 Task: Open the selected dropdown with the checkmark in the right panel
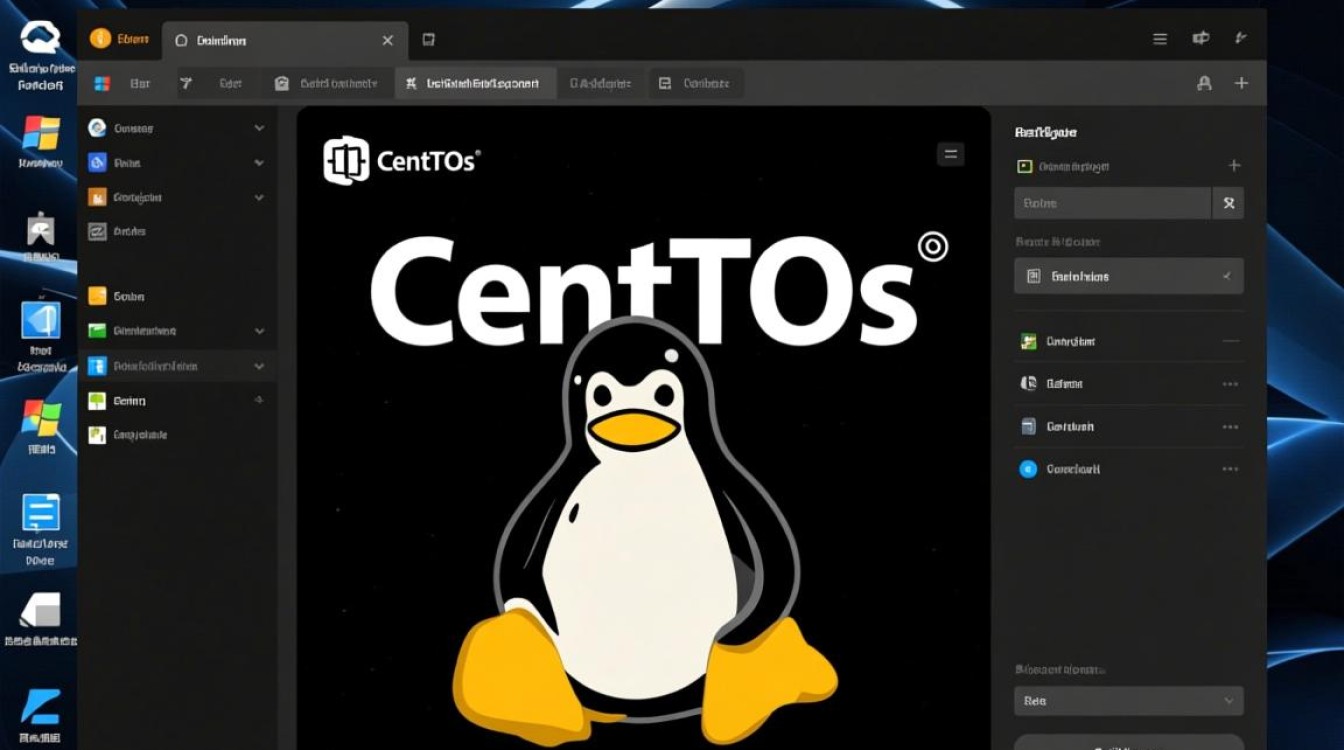(x=1129, y=276)
